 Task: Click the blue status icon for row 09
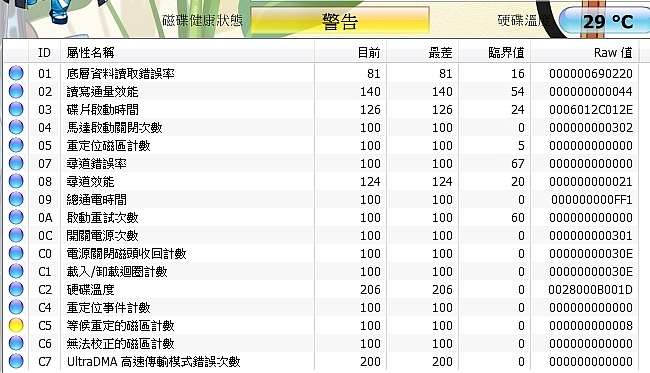coord(16,199)
